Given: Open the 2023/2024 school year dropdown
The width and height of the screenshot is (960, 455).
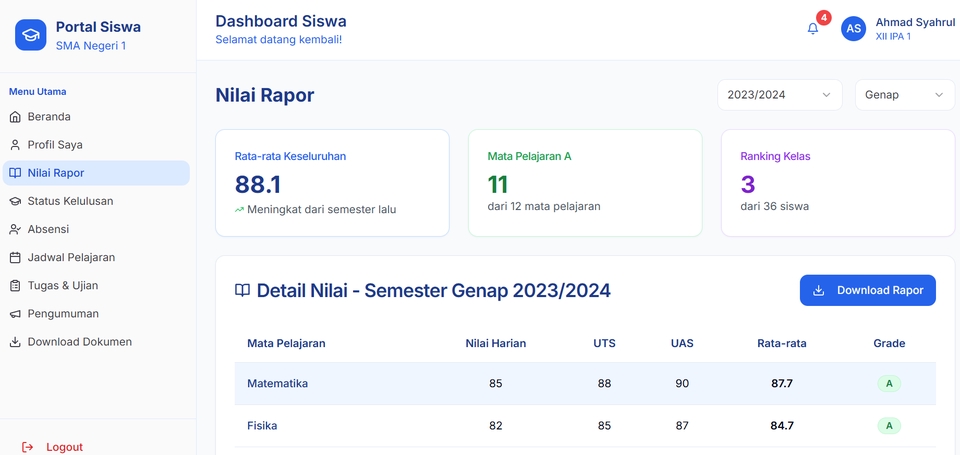Looking at the screenshot, I should pos(779,95).
